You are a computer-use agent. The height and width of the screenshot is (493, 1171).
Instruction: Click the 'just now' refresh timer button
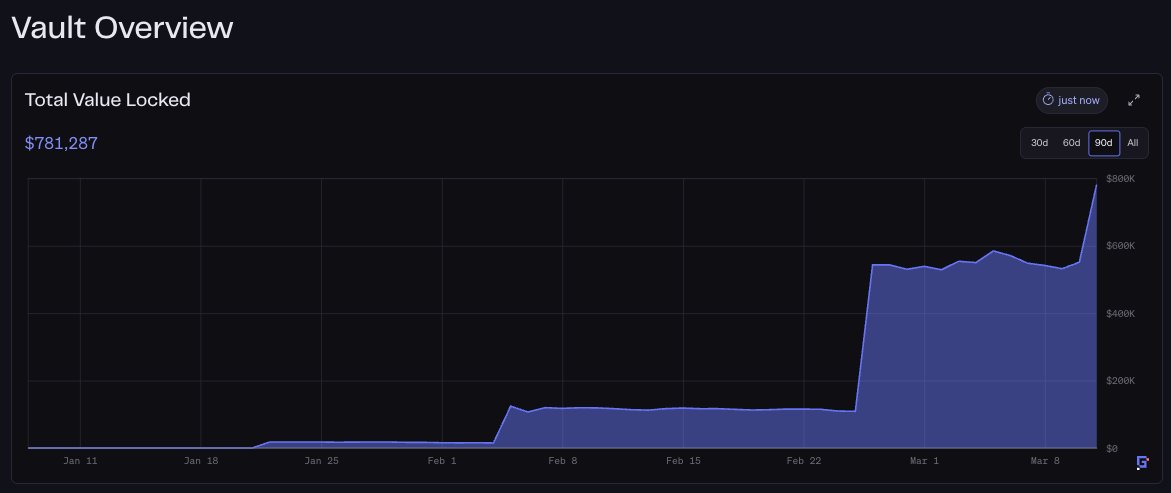coord(1071,100)
